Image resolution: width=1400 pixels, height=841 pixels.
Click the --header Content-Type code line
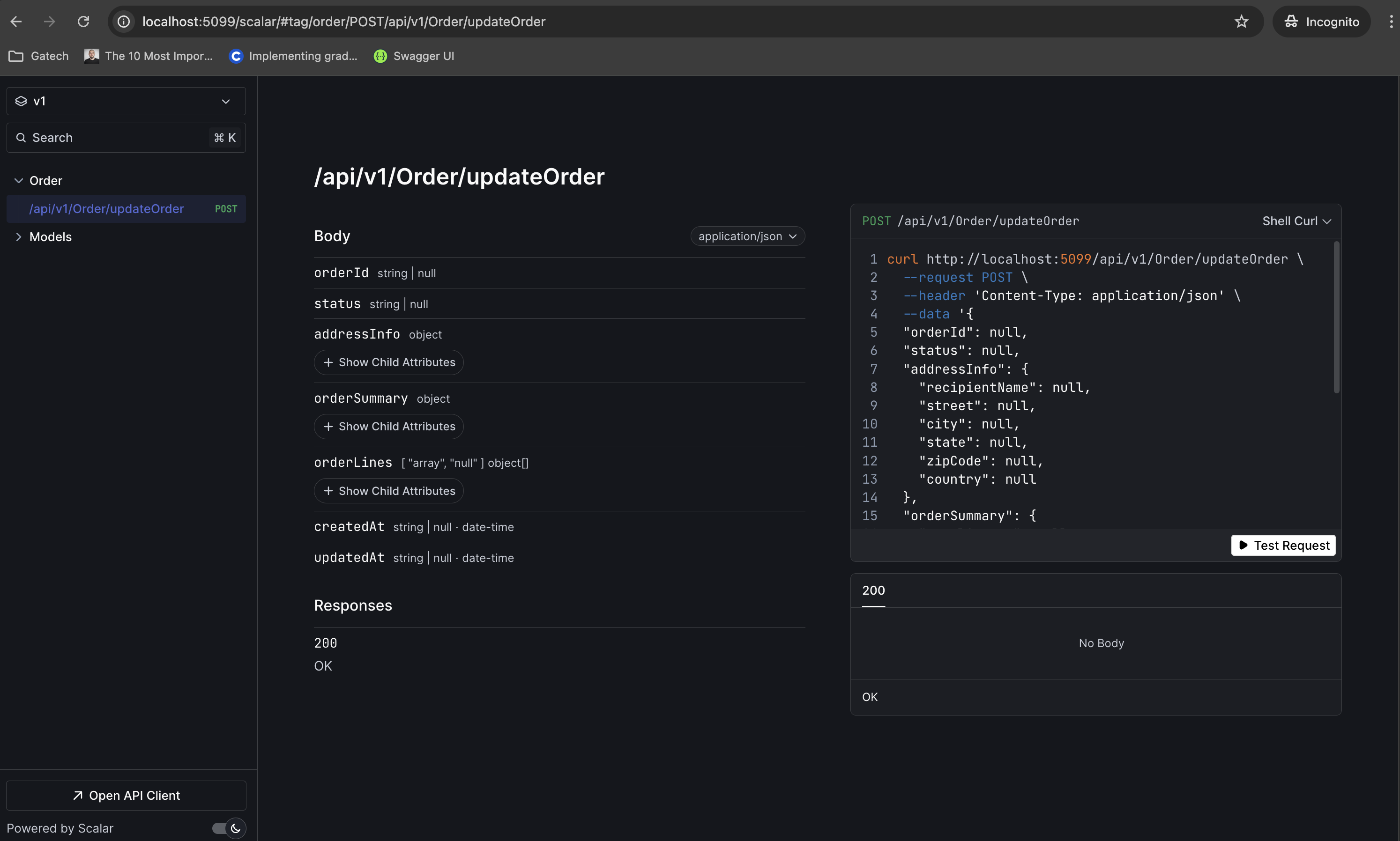pyautogui.click(x=1072, y=296)
